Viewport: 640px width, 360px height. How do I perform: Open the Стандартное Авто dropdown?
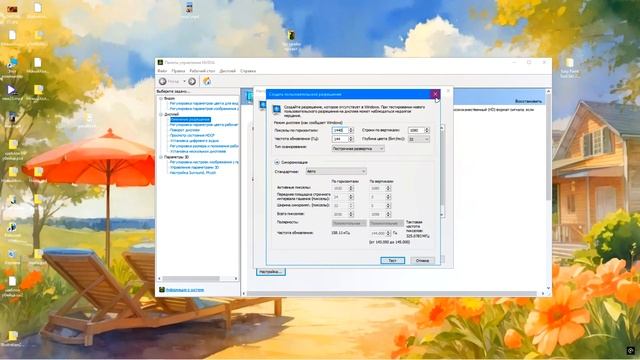[x=336, y=171]
